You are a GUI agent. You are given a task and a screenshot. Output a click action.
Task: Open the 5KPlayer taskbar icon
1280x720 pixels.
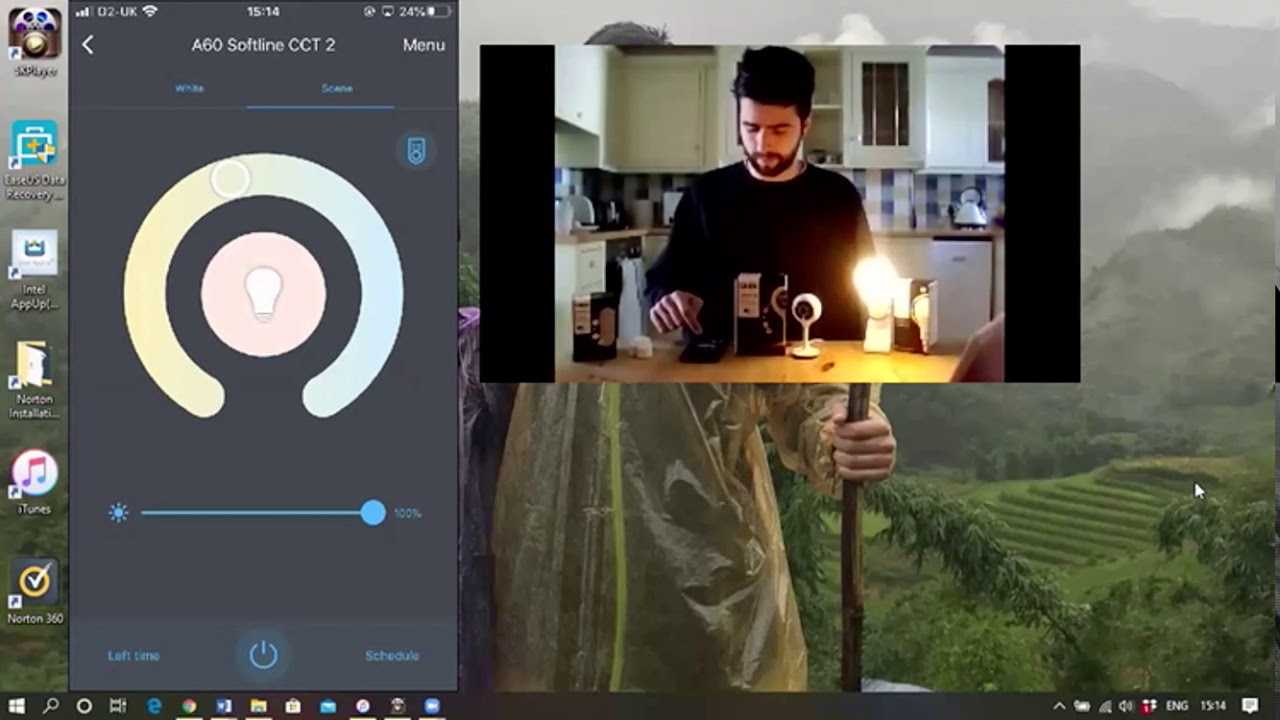[397, 706]
